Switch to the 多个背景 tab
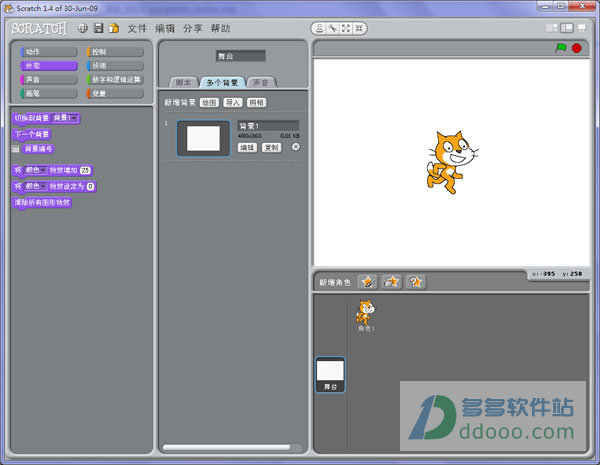The width and height of the screenshot is (600, 465). click(x=223, y=82)
